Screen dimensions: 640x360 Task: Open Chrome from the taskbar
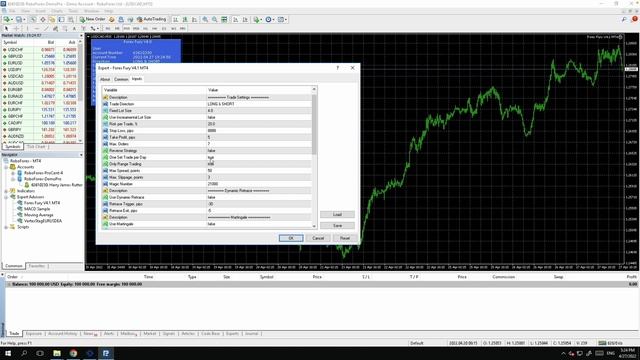pyautogui.click(x=73, y=353)
